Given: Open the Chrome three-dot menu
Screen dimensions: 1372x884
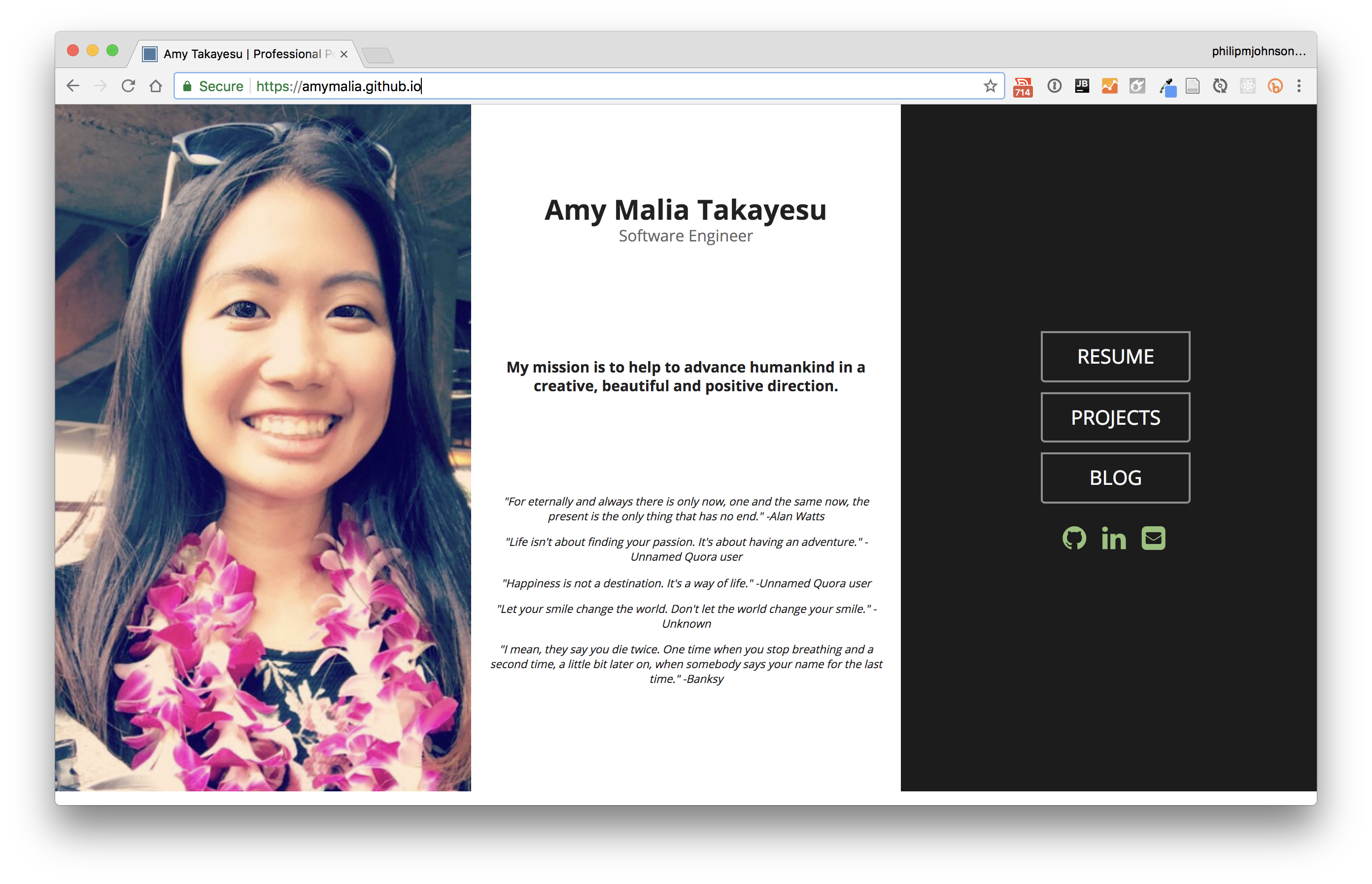Looking at the screenshot, I should (1300, 86).
